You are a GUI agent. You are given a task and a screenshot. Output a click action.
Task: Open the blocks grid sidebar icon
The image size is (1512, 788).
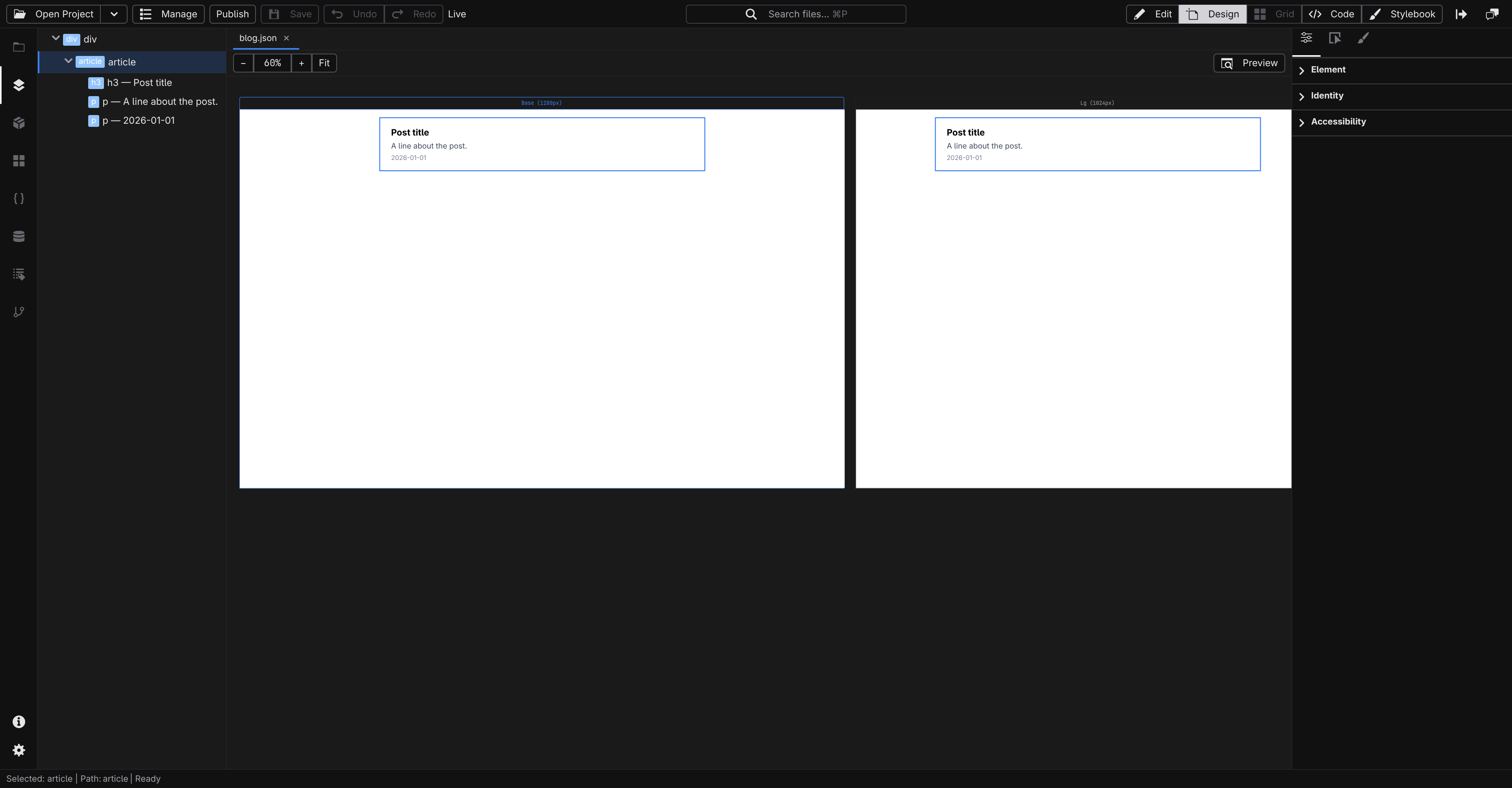click(x=19, y=161)
